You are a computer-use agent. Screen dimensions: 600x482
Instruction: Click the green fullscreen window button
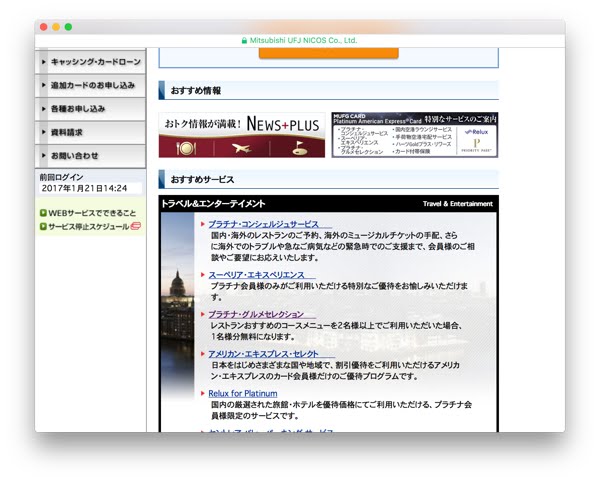[68, 27]
